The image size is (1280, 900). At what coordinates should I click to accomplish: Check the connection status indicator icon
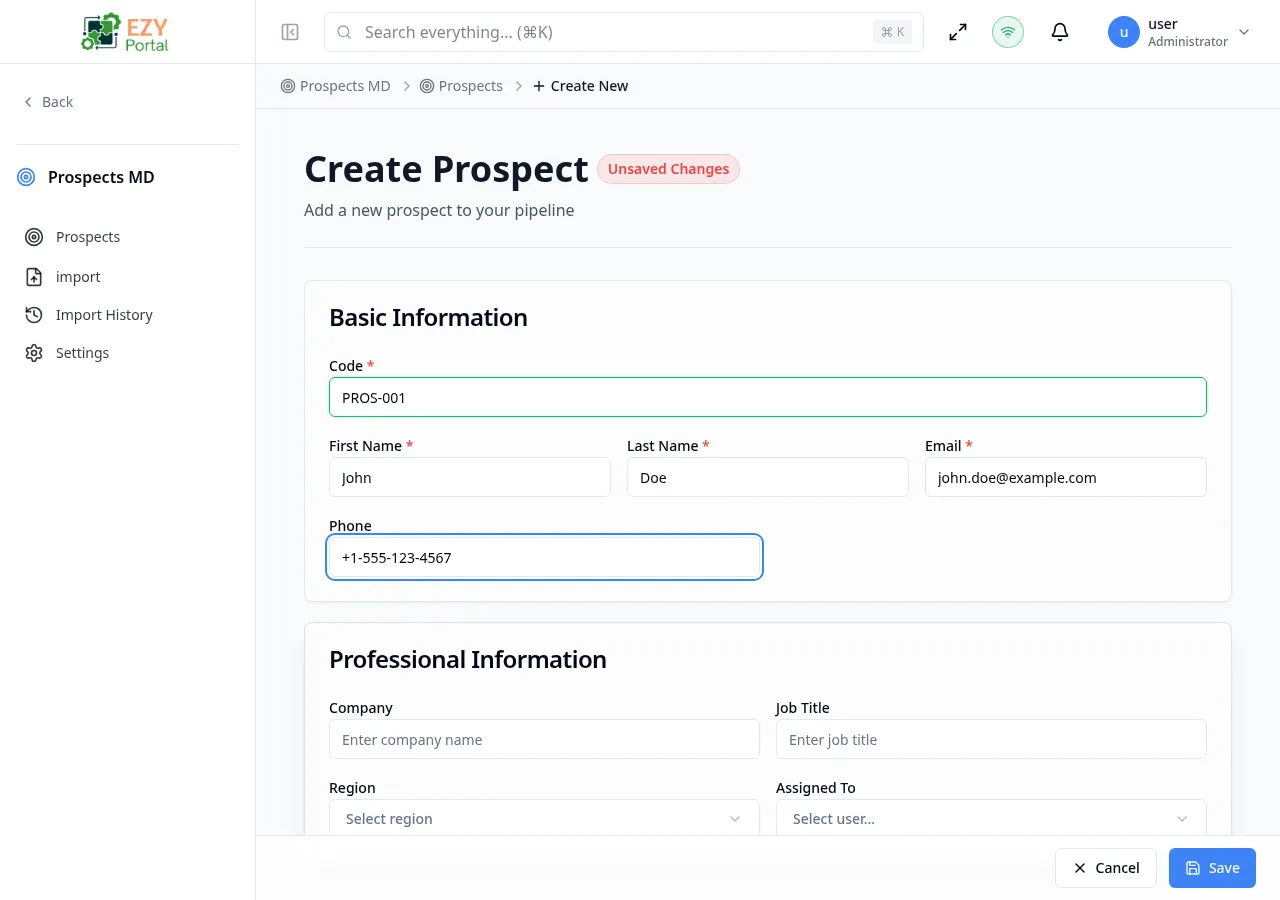coord(1007,31)
